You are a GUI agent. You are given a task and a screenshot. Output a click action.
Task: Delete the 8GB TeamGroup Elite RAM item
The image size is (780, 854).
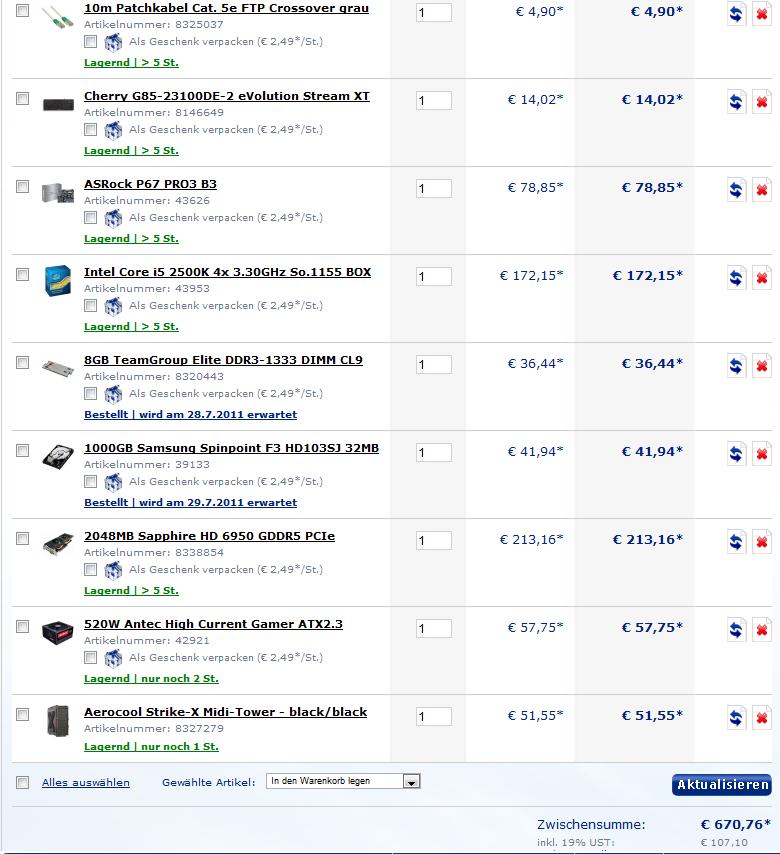click(x=761, y=366)
